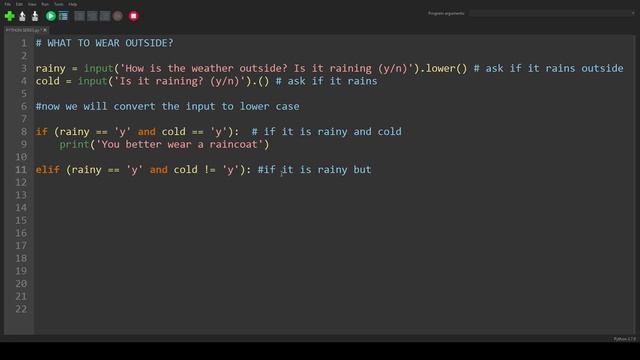Create a new file with the green plus icon
640x360 pixels.
click(x=9, y=16)
